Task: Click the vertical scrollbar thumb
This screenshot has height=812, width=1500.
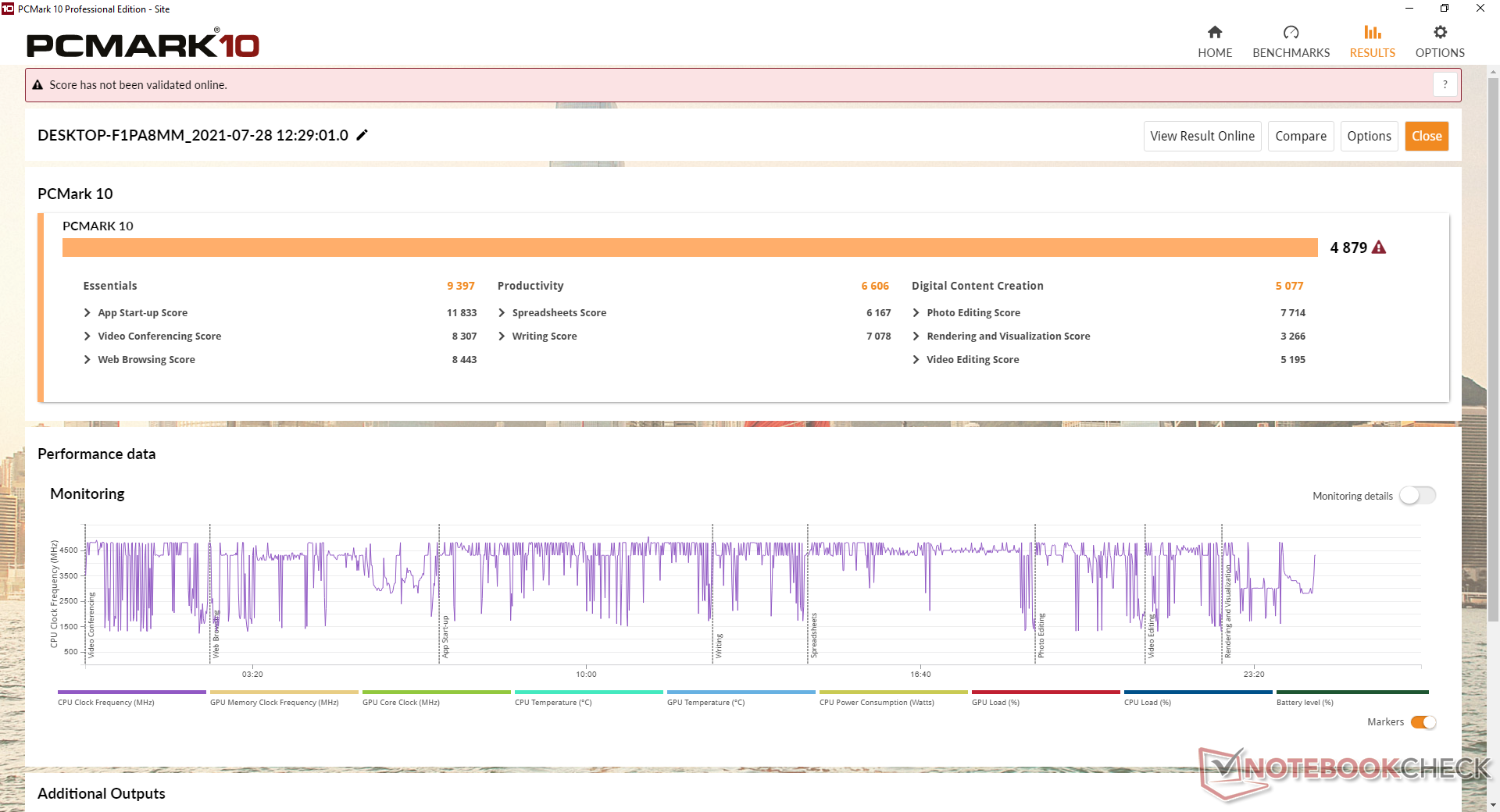Action: click(1493, 349)
